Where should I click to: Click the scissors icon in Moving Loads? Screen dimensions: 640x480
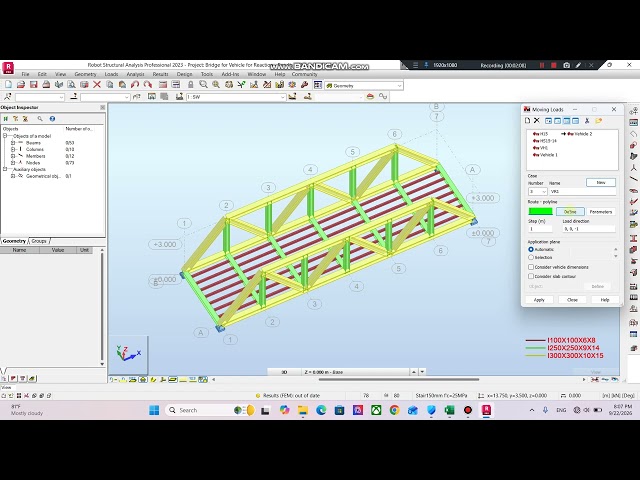click(x=587, y=120)
